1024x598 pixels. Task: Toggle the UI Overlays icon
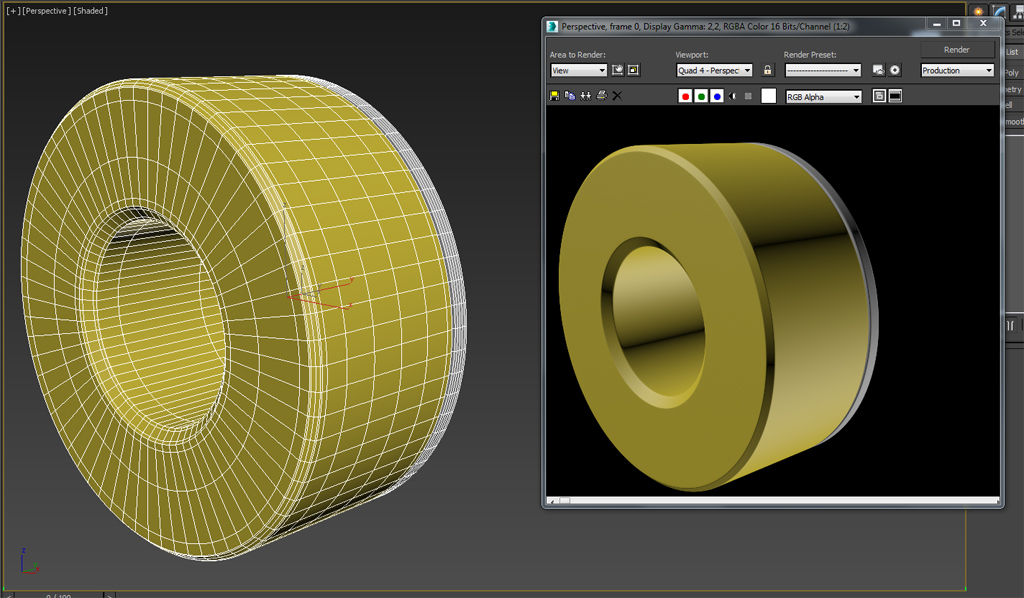pos(879,96)
